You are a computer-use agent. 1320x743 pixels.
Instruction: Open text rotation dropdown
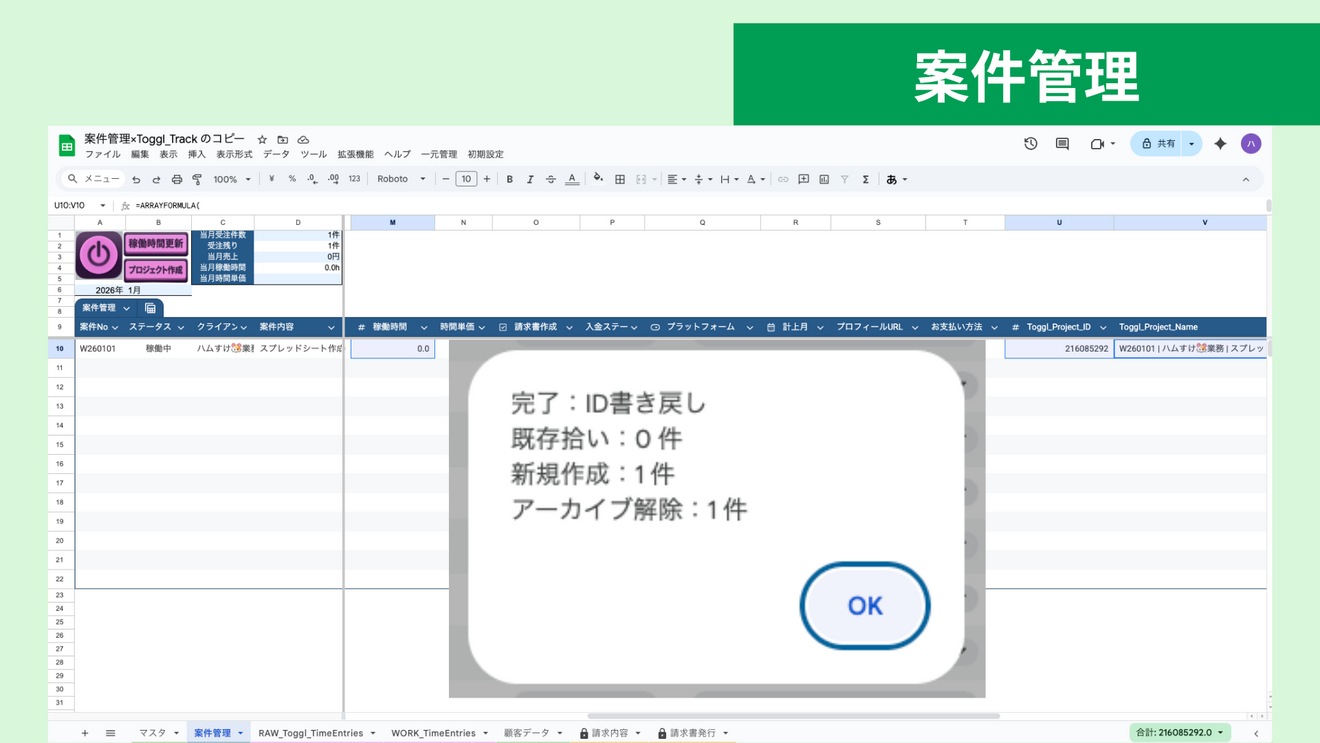(x=756, y=180)
